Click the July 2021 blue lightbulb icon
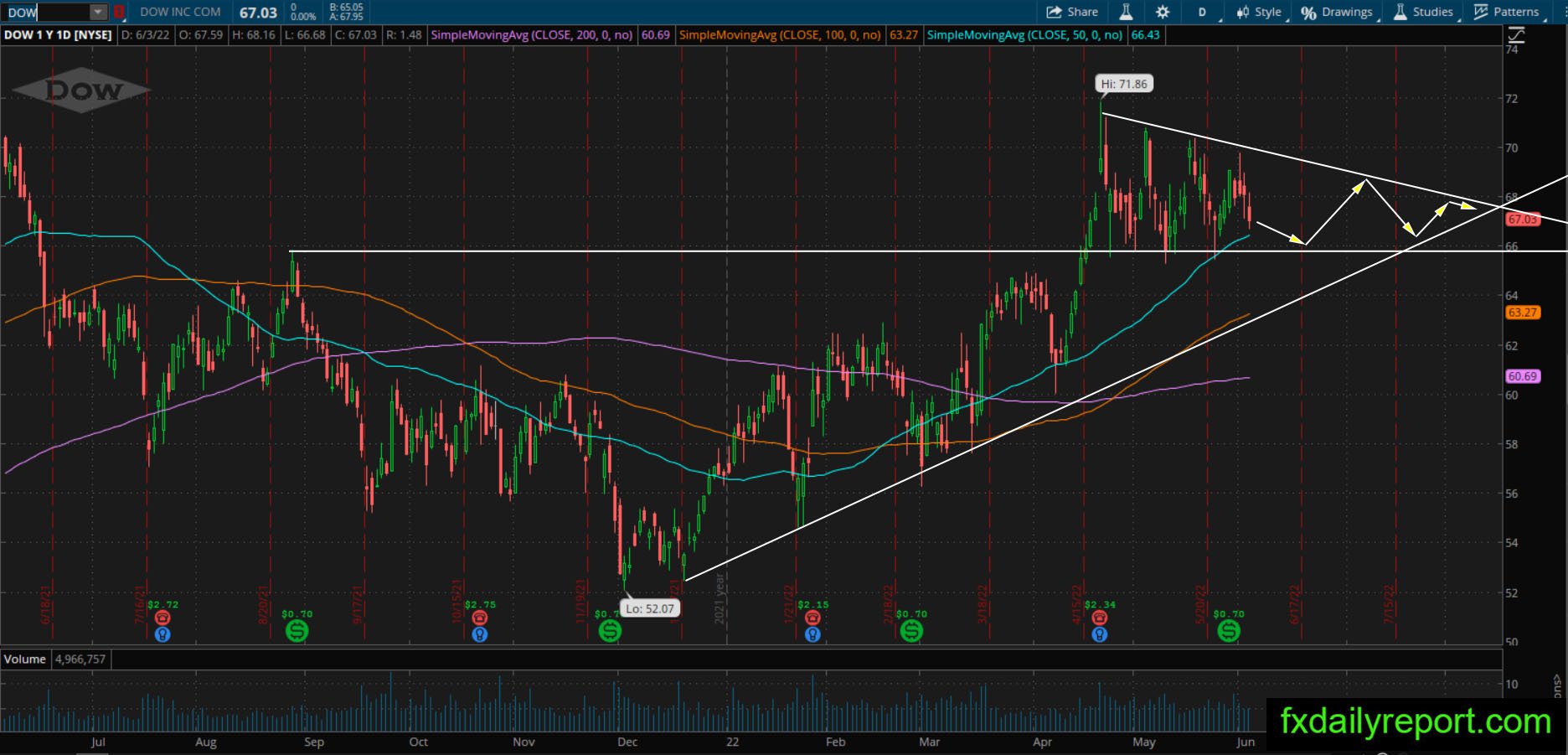1568x755 pixels. pyautogui.click(x=162, y=634)
